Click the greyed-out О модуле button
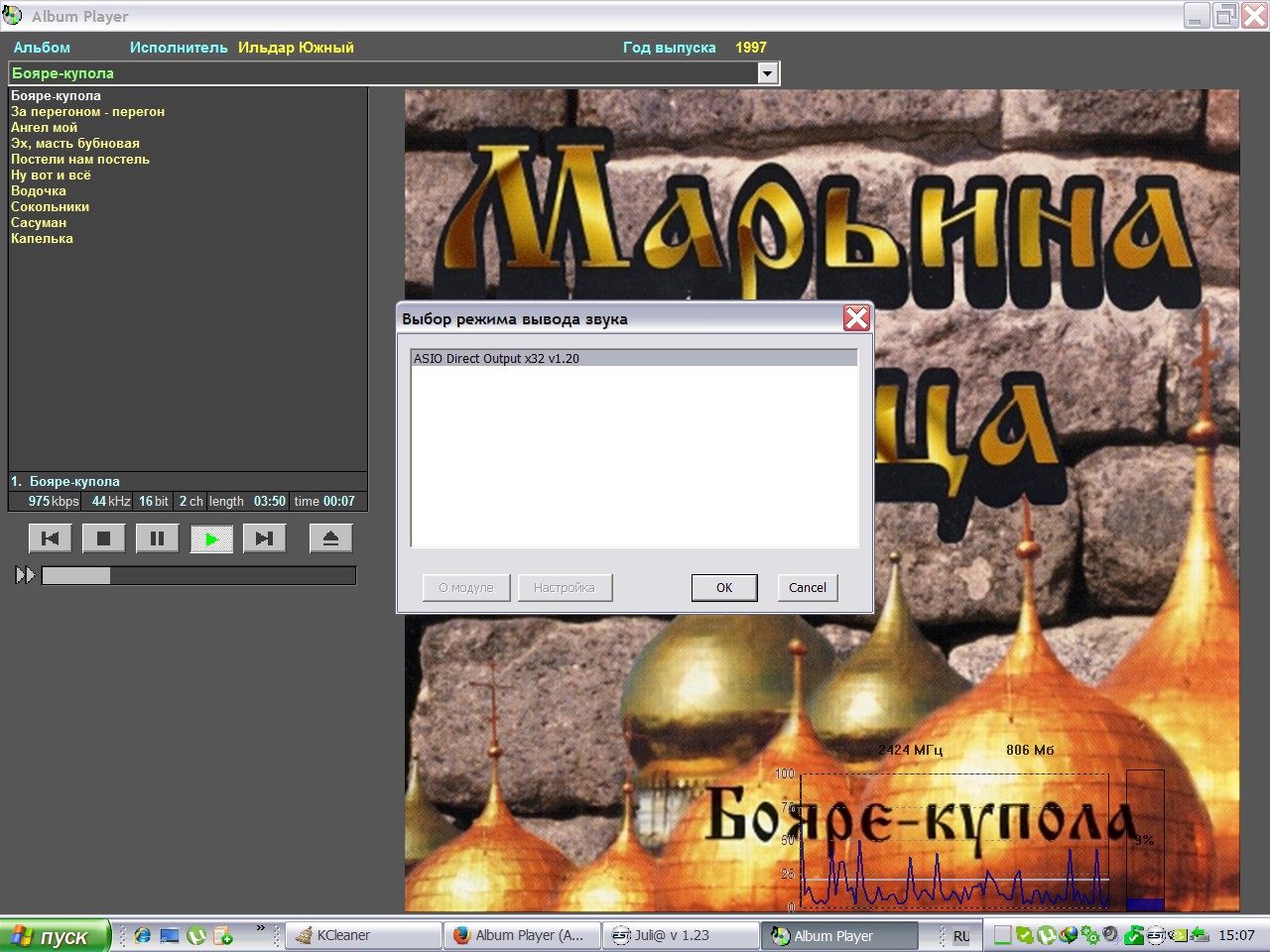Viewport: 1270px width, 952px height. click(466, 588)
